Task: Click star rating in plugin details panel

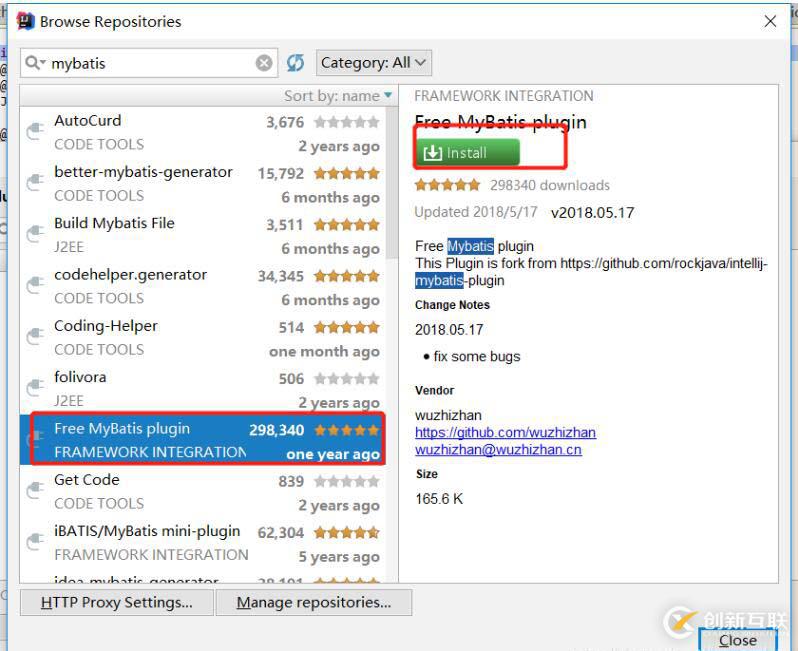Action: (x=447, y=185)
